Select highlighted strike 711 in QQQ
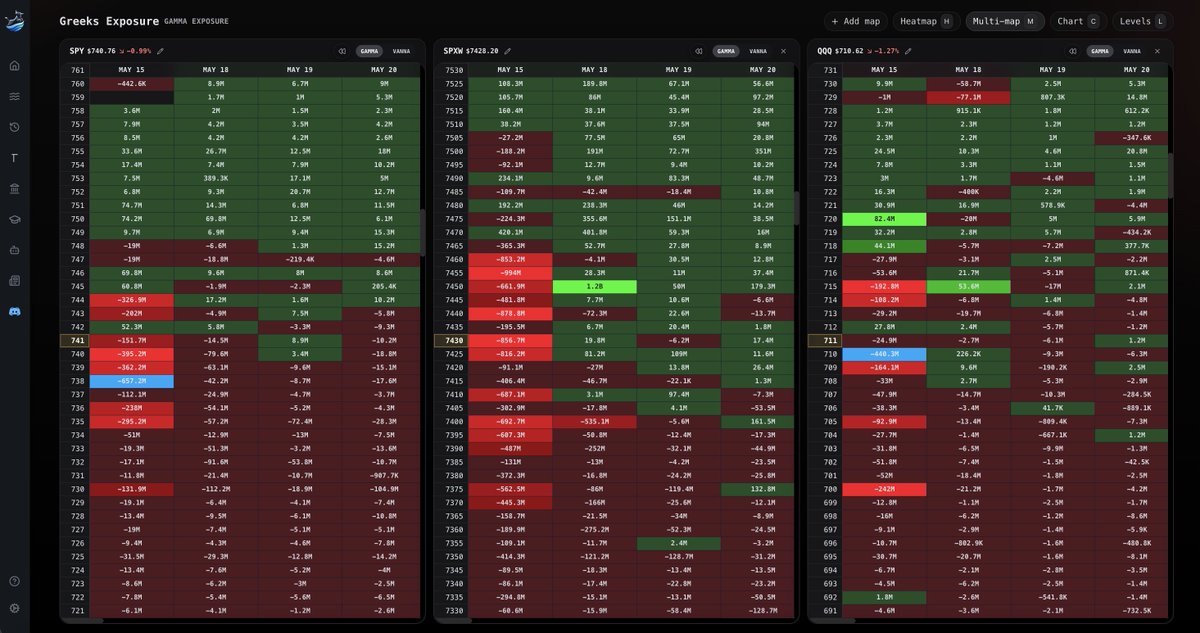 pos(826,341)
